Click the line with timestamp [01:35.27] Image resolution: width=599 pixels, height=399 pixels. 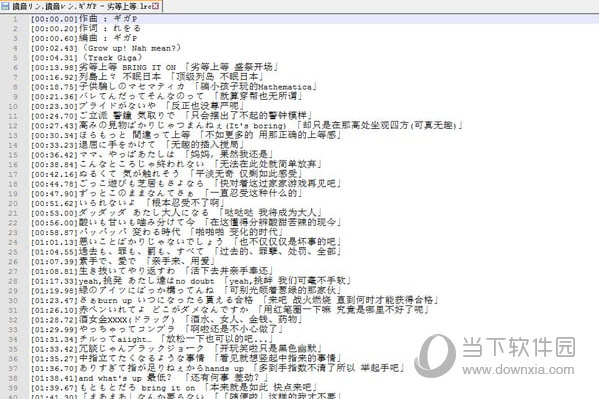coord(186,358)
